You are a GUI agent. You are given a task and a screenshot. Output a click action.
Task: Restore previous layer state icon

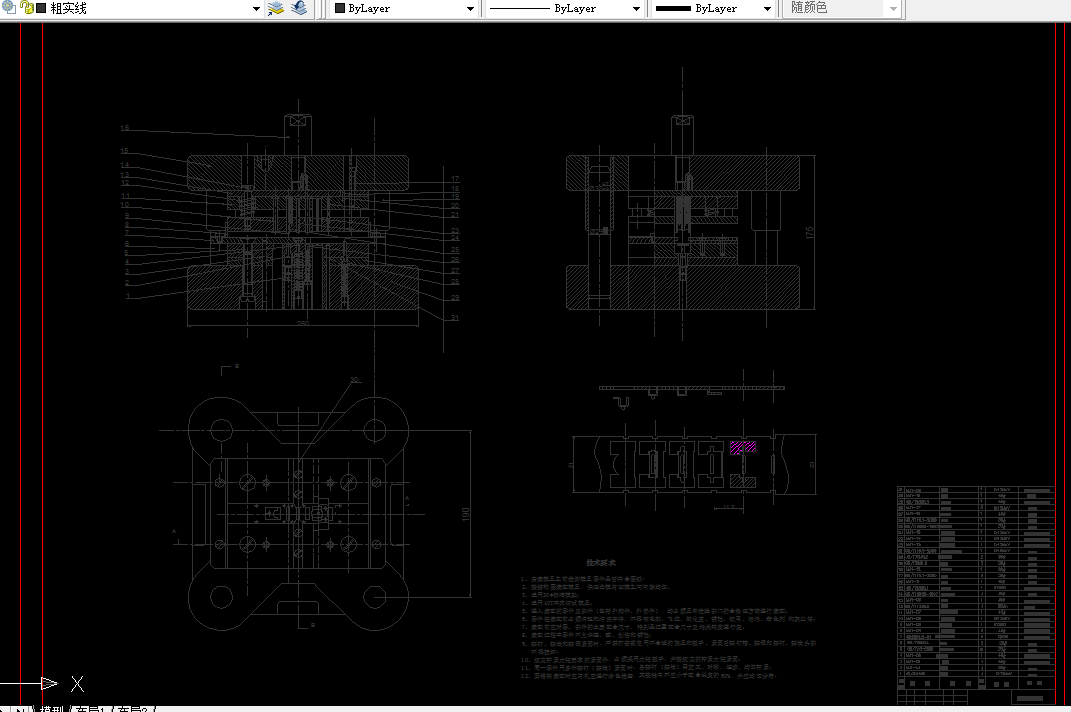[299, 8]
